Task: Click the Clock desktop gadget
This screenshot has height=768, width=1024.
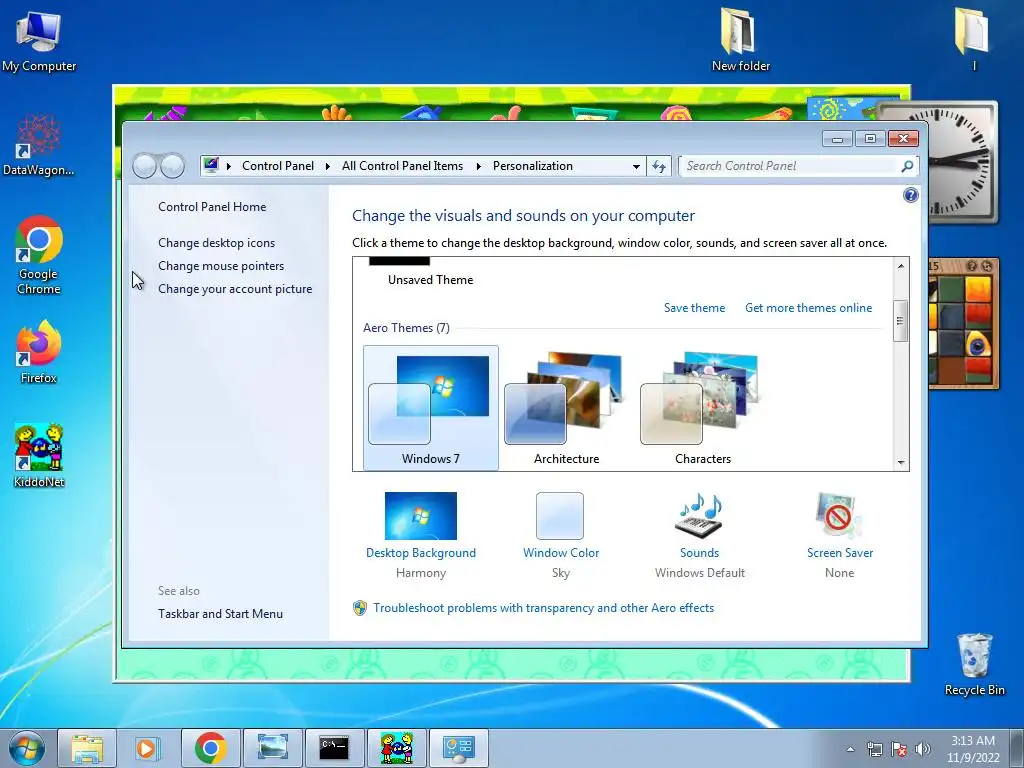Action: pos(962,162)
